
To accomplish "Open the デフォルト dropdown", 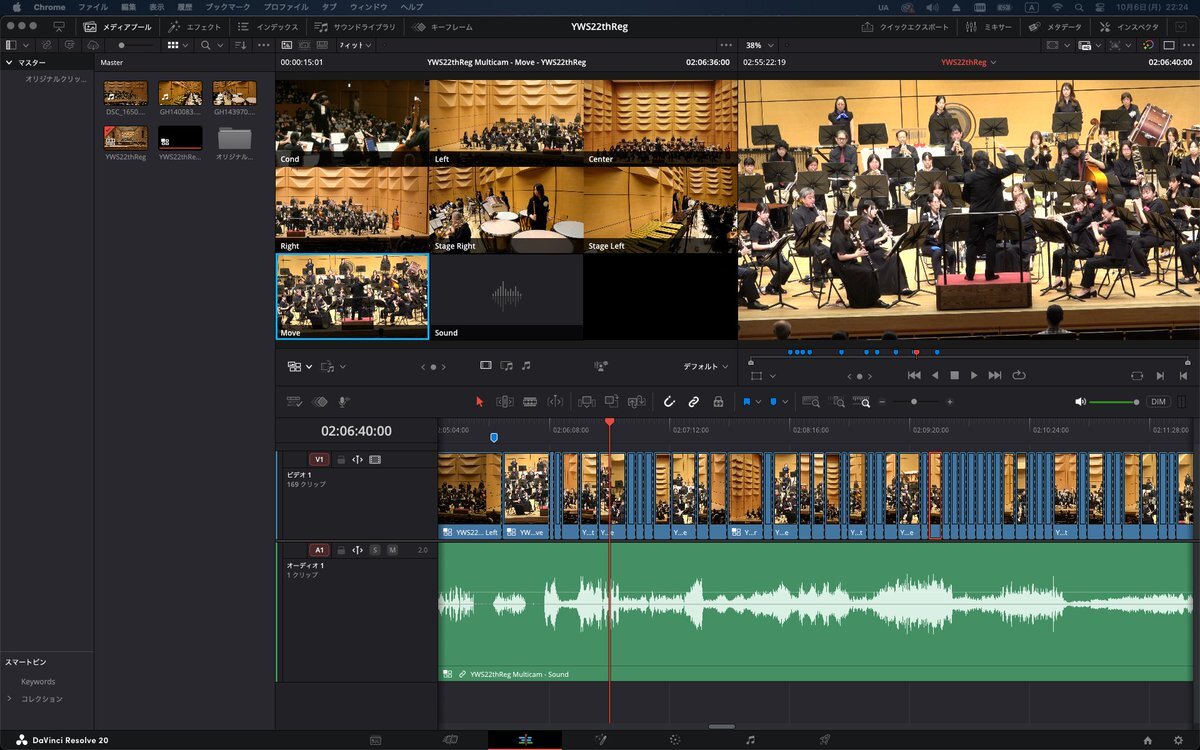I will coord(705,367).
